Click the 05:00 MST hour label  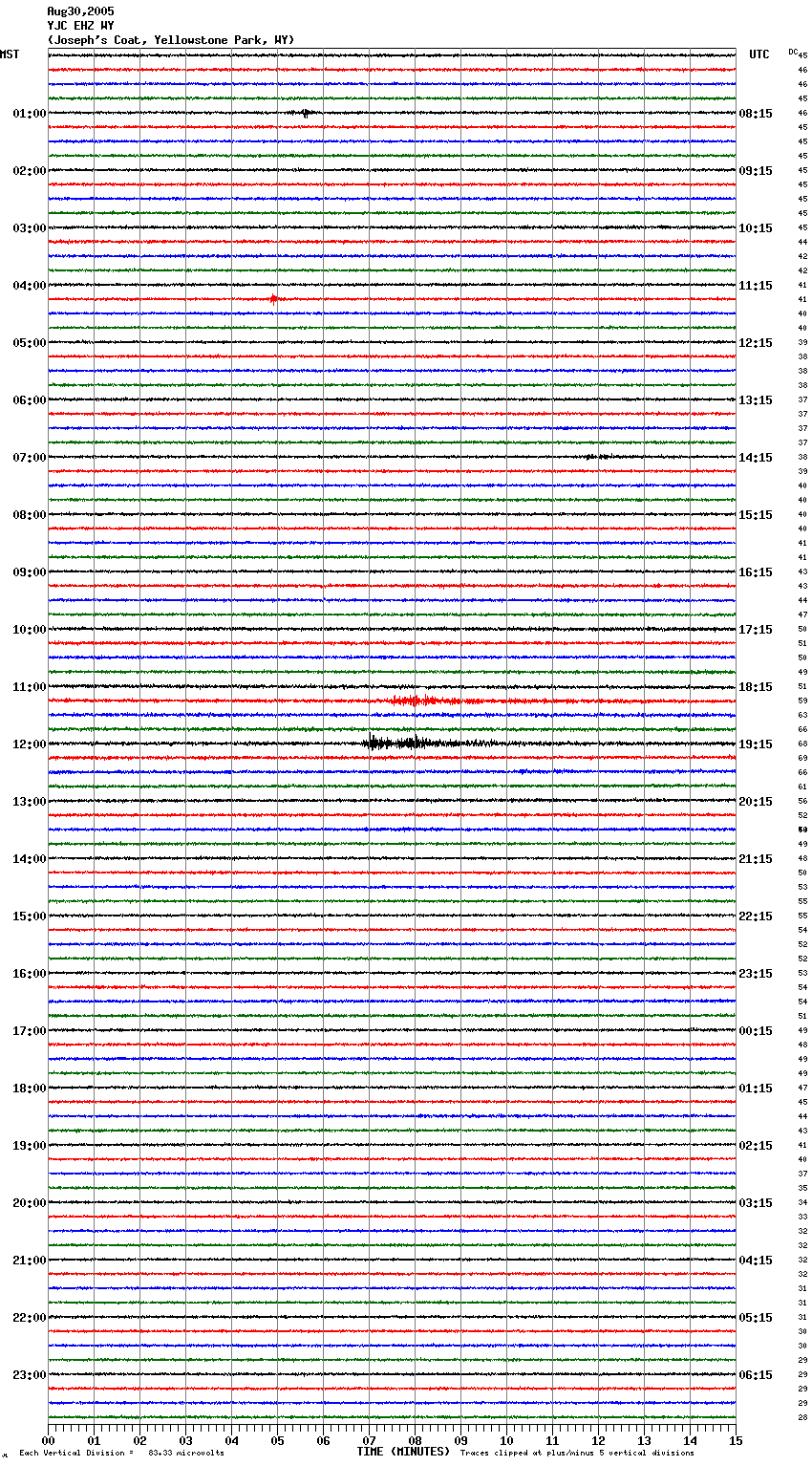click(30, 343)
